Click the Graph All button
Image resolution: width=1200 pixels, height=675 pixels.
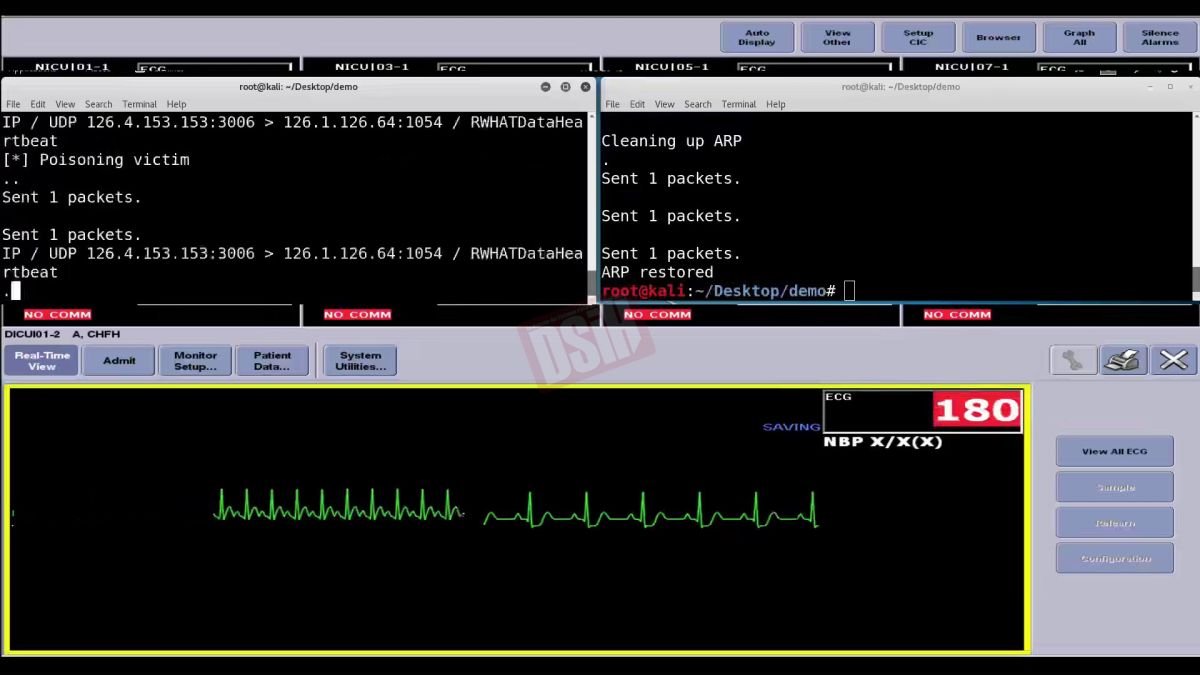tap(1079, 38)
